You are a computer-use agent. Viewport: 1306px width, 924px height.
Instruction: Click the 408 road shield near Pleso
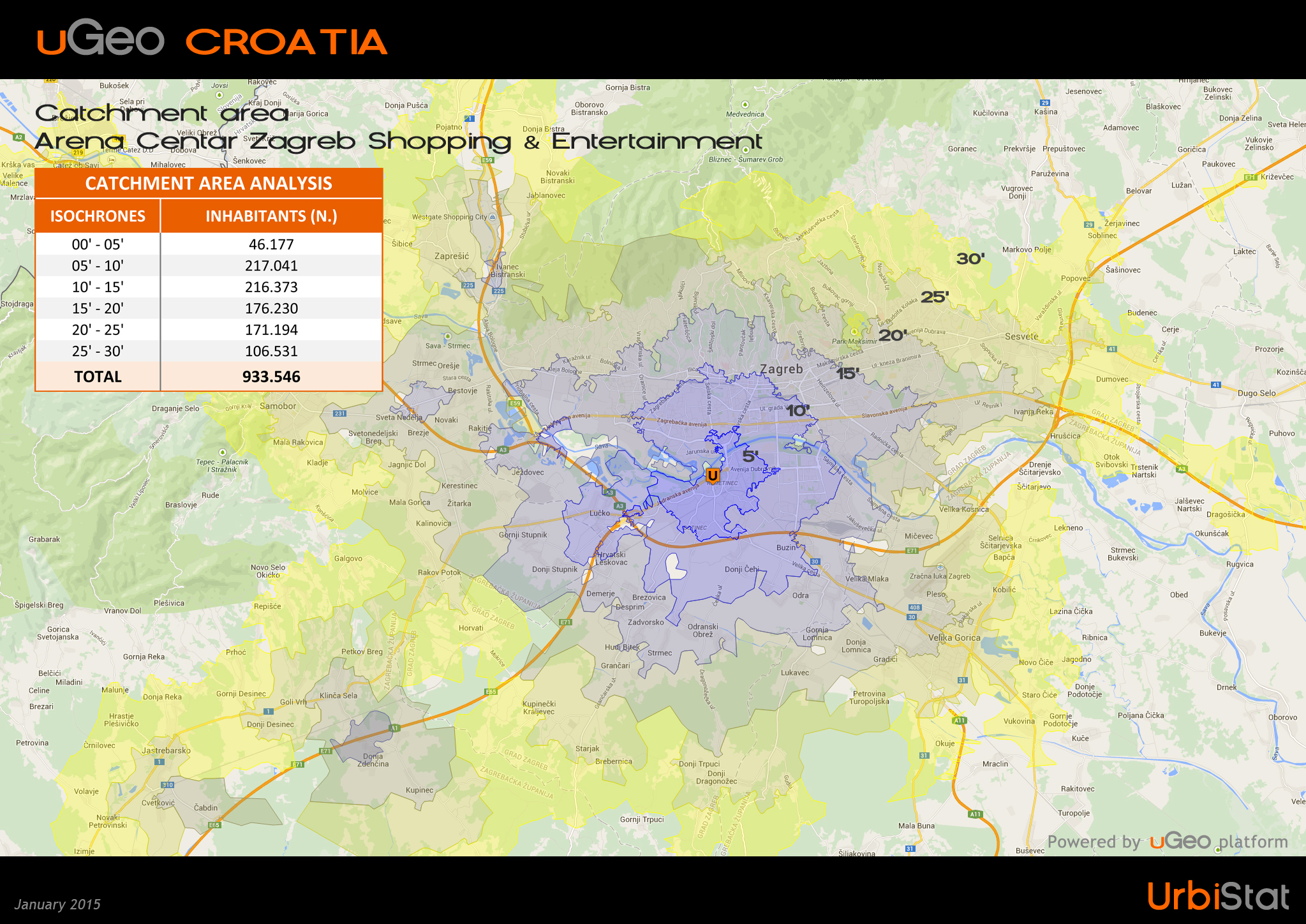915,607
